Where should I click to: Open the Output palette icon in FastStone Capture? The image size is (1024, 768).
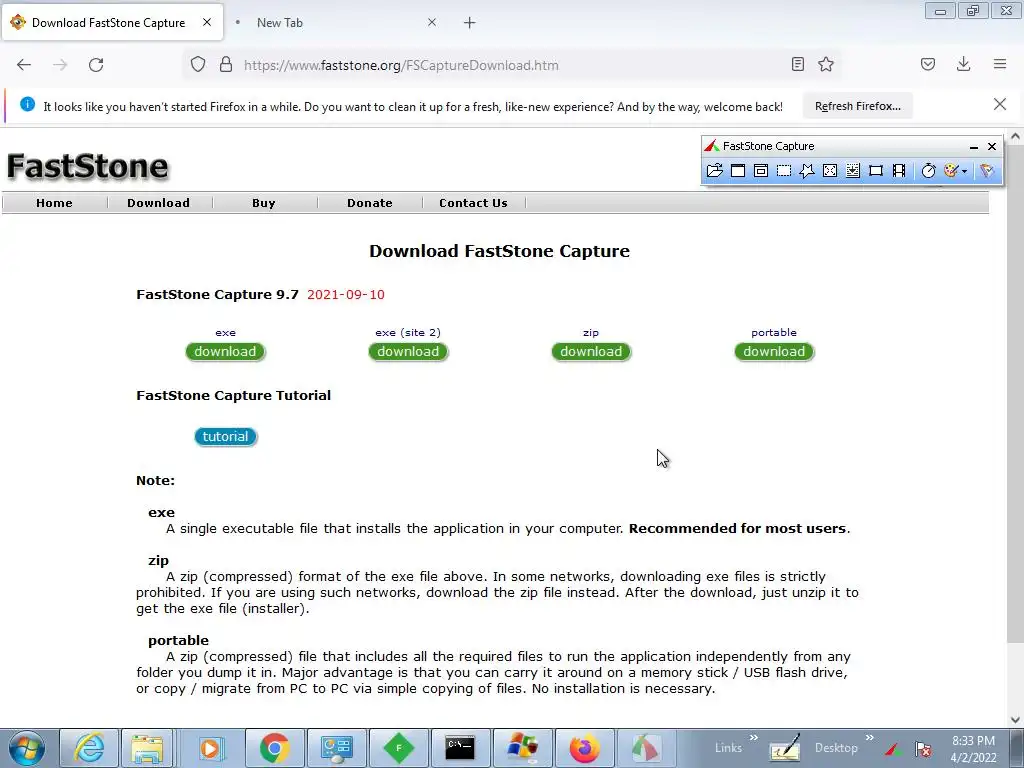(x=951, y=170)
